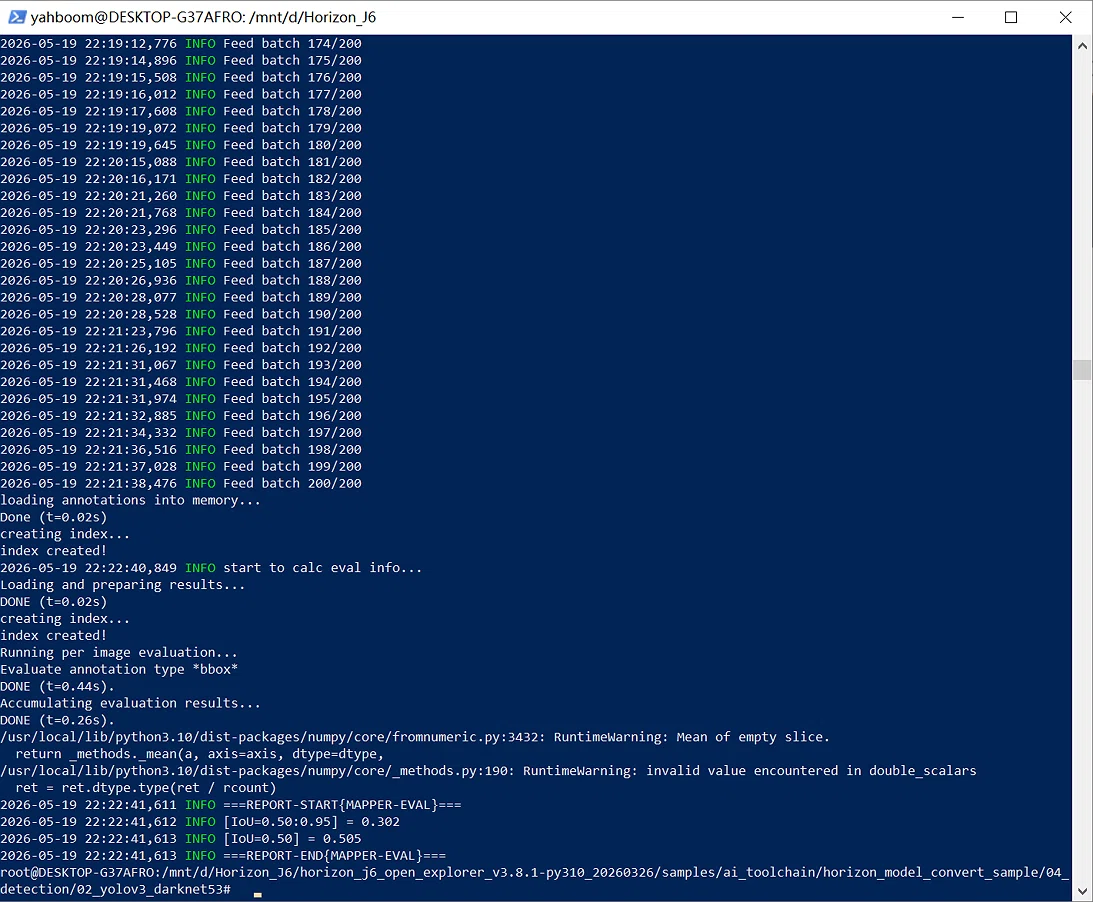Image resolution: width=1093 pixels, height=902 pixels.
Task: Click 'Evaluate annotation type *bbox*' line
Action: (119, 669)
